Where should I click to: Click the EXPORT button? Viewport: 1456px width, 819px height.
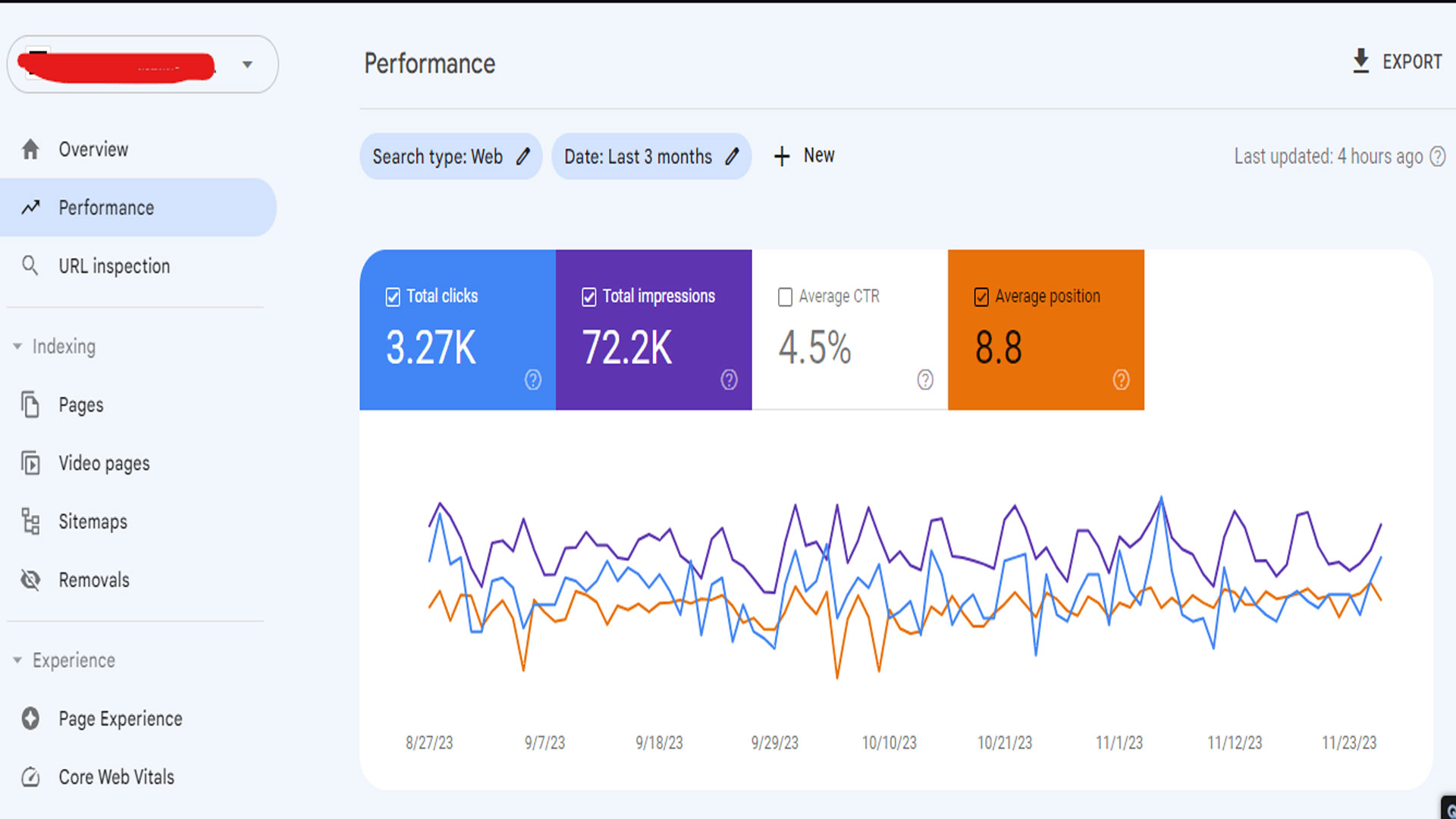[x=1397, y=61]
